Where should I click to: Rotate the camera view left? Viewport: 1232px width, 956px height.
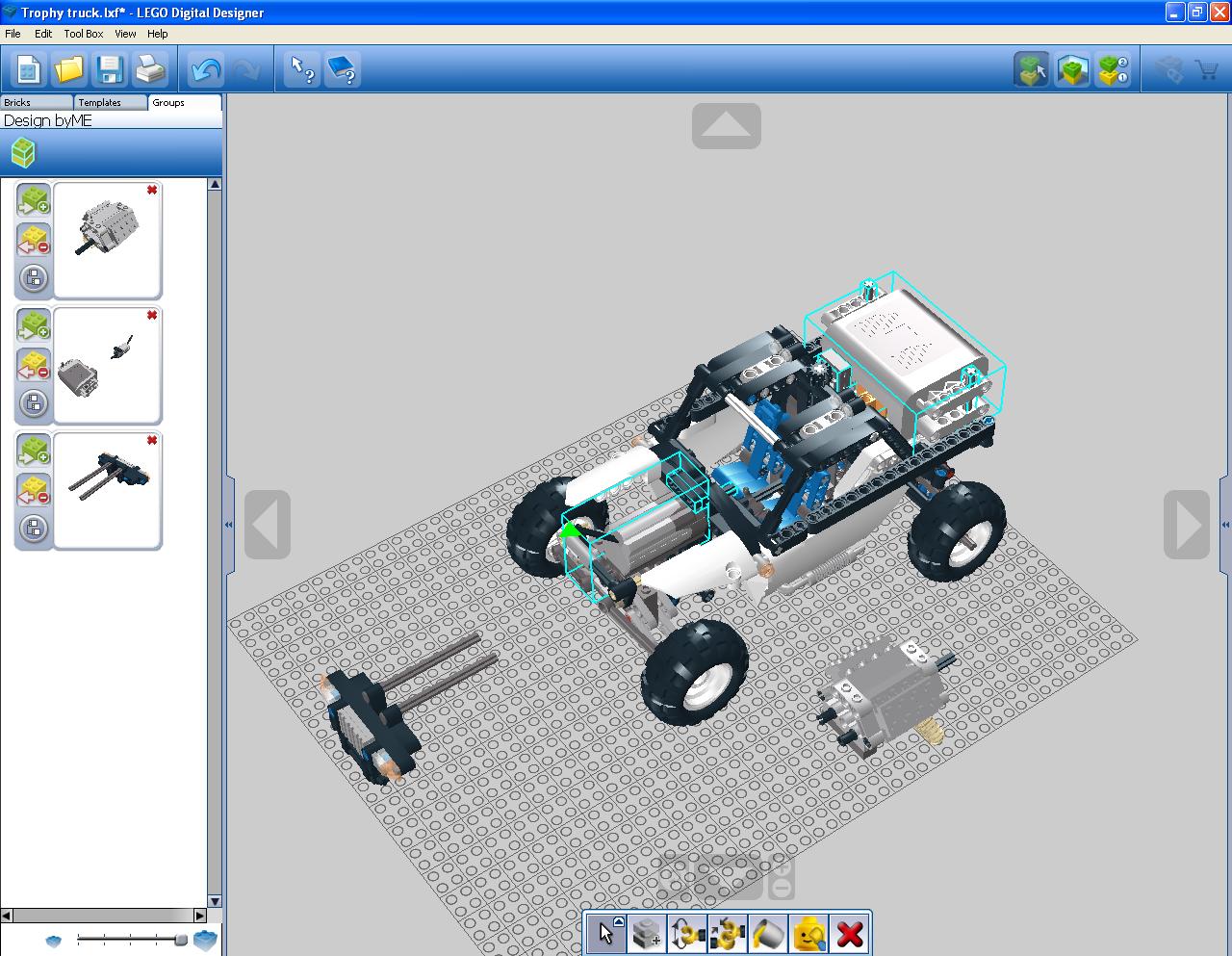coord(268,525)
